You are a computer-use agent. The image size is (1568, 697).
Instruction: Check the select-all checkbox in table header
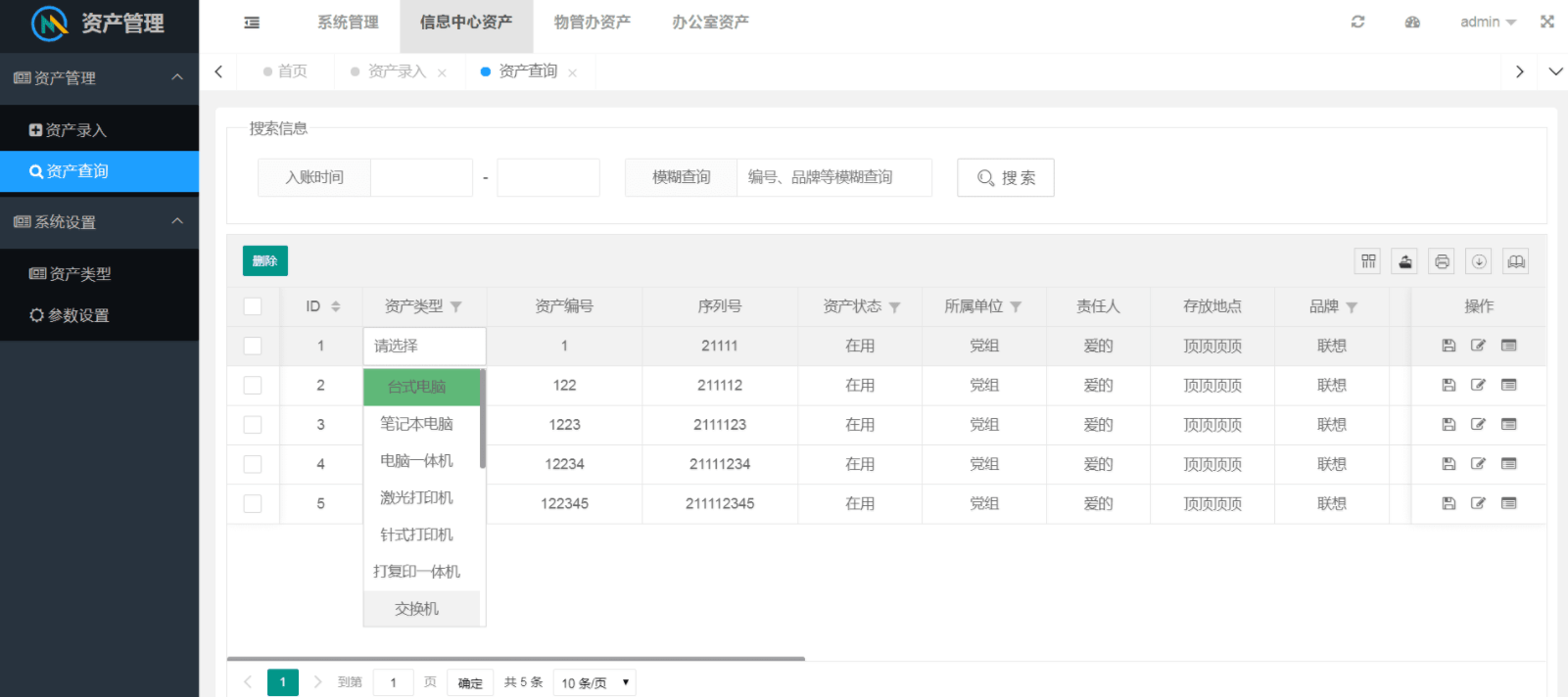point(253,306)
